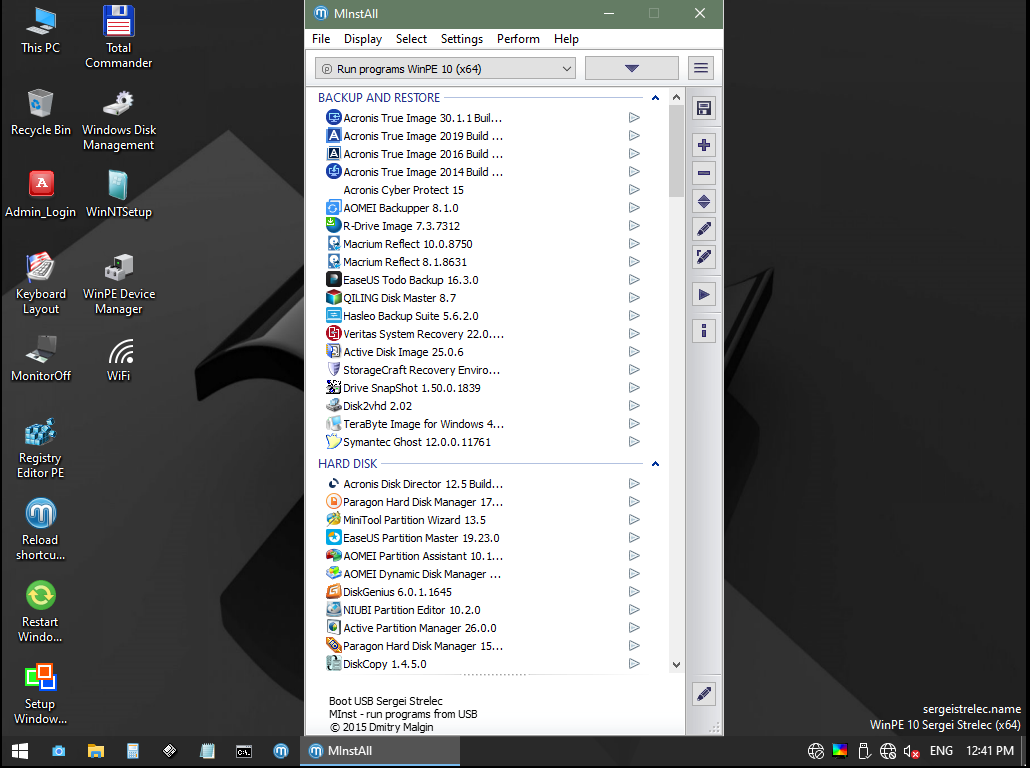Select the EaseUS Partition Master 19.23.0 entry
1030x768 pixels.
point(422,537)
